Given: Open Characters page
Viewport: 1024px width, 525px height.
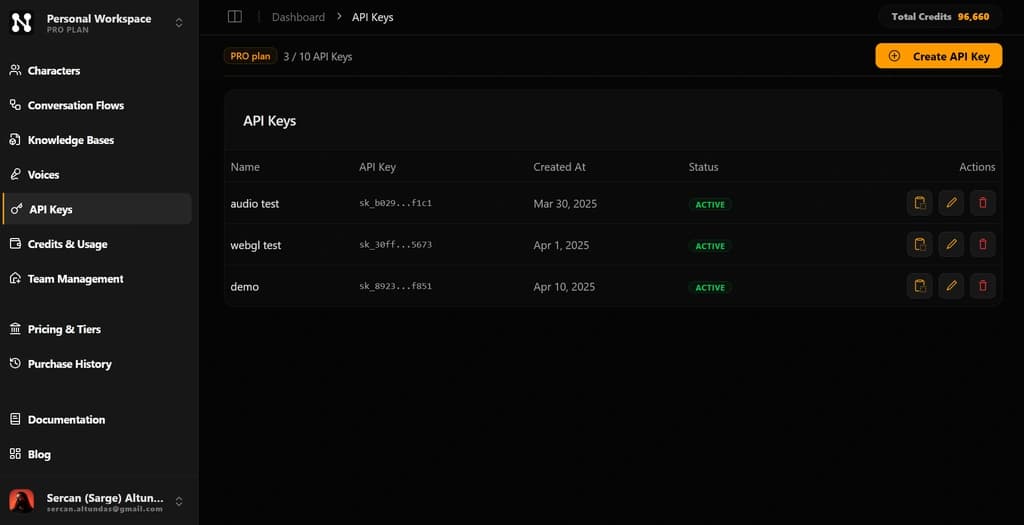Looking at the screenshot, I should pyautogui.click(x=97, y=71).
